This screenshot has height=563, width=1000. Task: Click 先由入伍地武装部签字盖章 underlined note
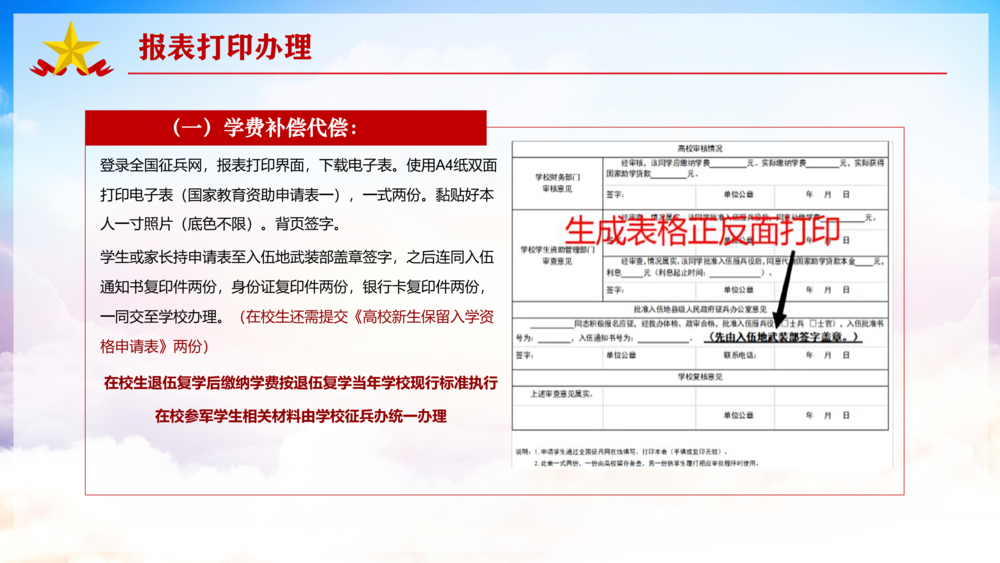coord(782,338)
